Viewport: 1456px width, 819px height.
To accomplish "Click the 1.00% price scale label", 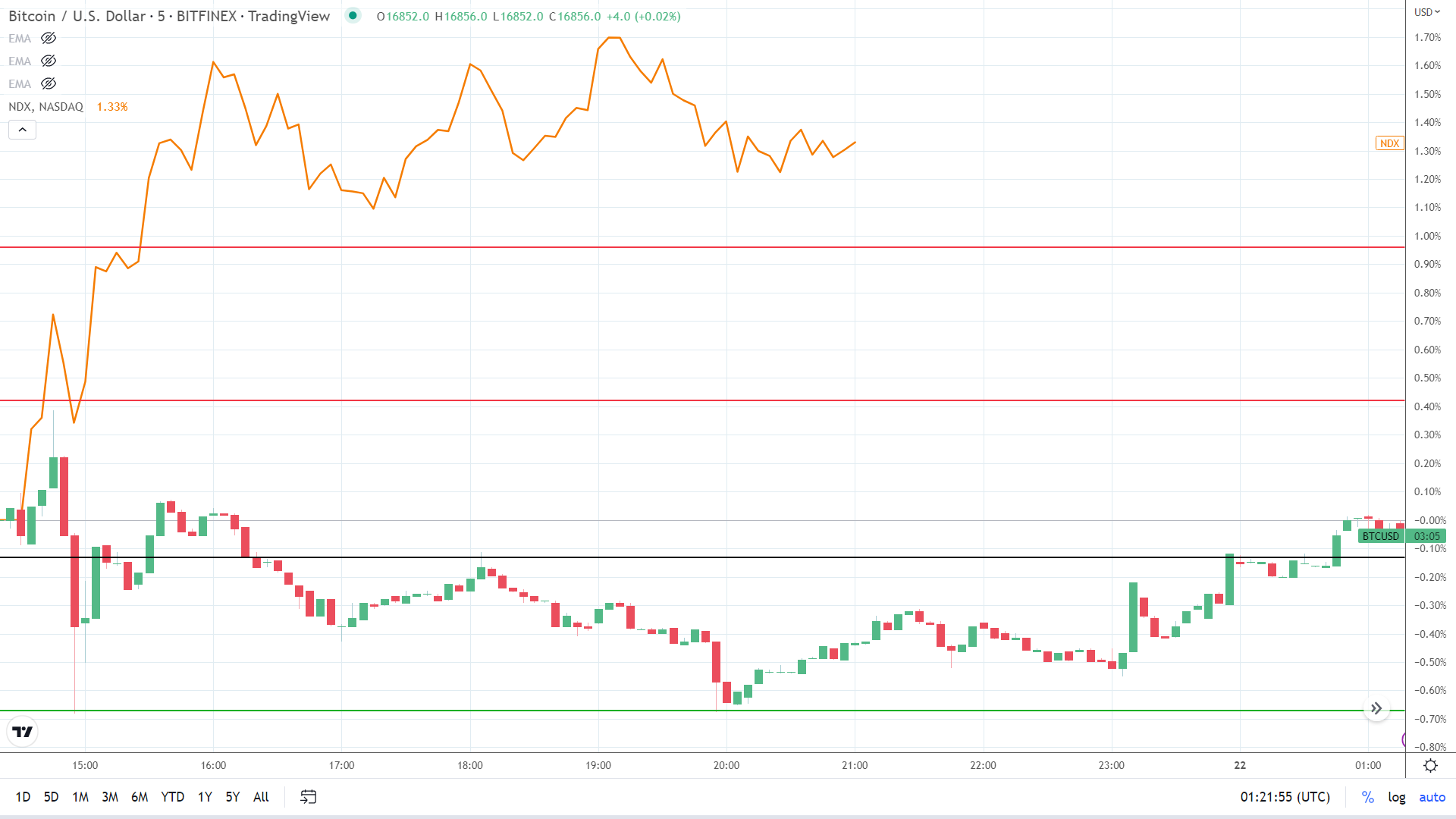I will pos(1427,236).
